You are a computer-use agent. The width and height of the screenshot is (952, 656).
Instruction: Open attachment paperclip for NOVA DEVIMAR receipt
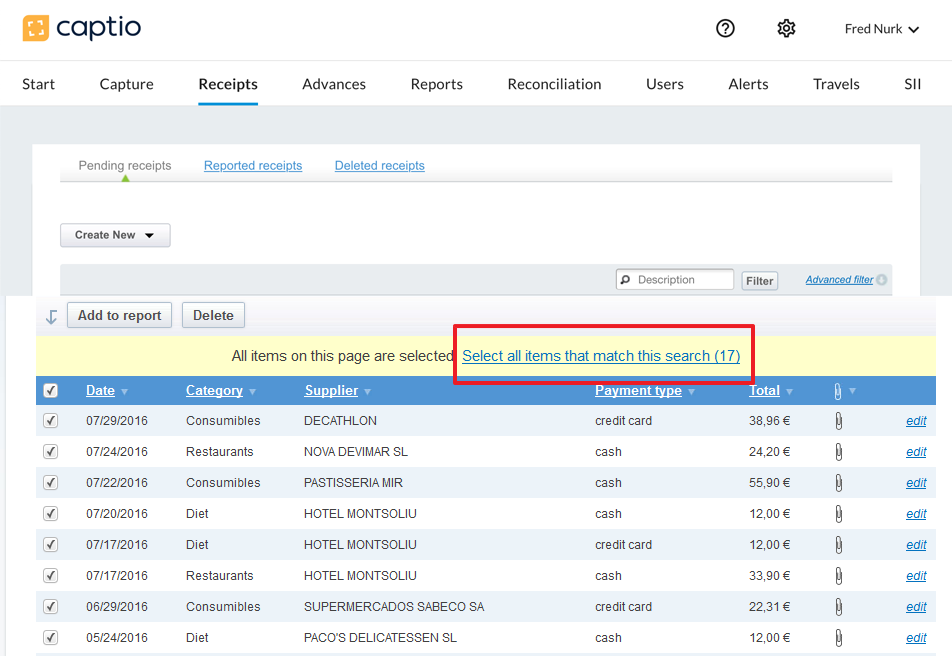(838, 452)
